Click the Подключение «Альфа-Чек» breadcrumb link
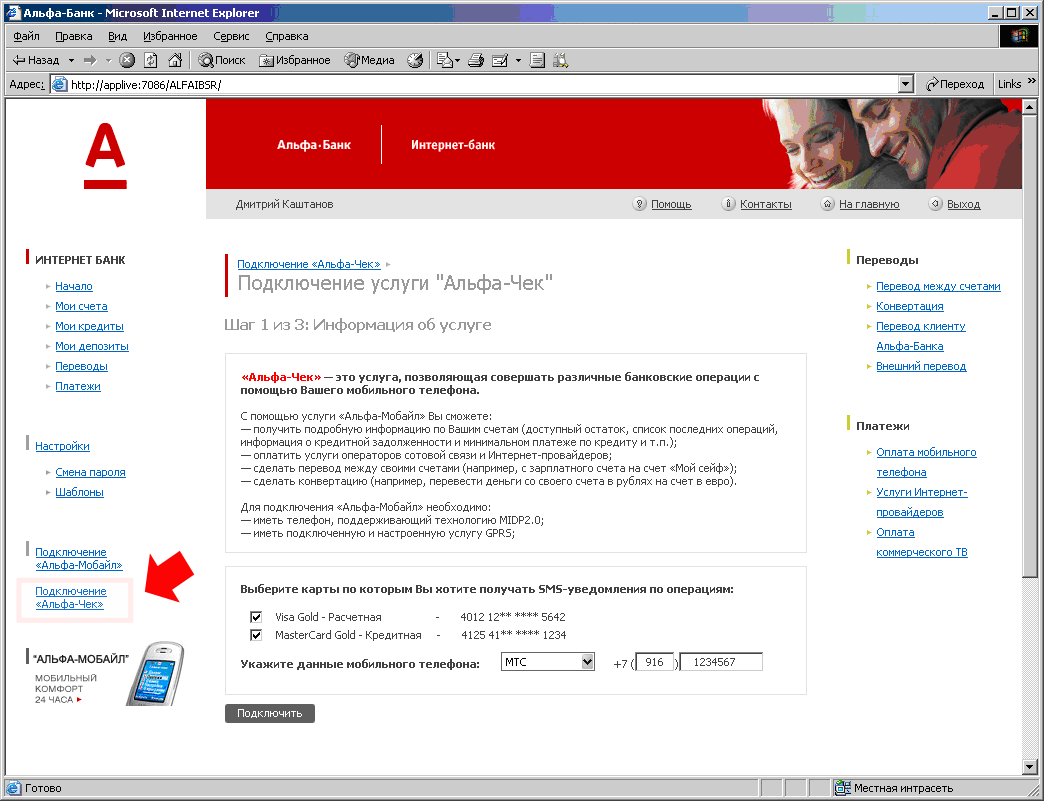 coord(309,264)
